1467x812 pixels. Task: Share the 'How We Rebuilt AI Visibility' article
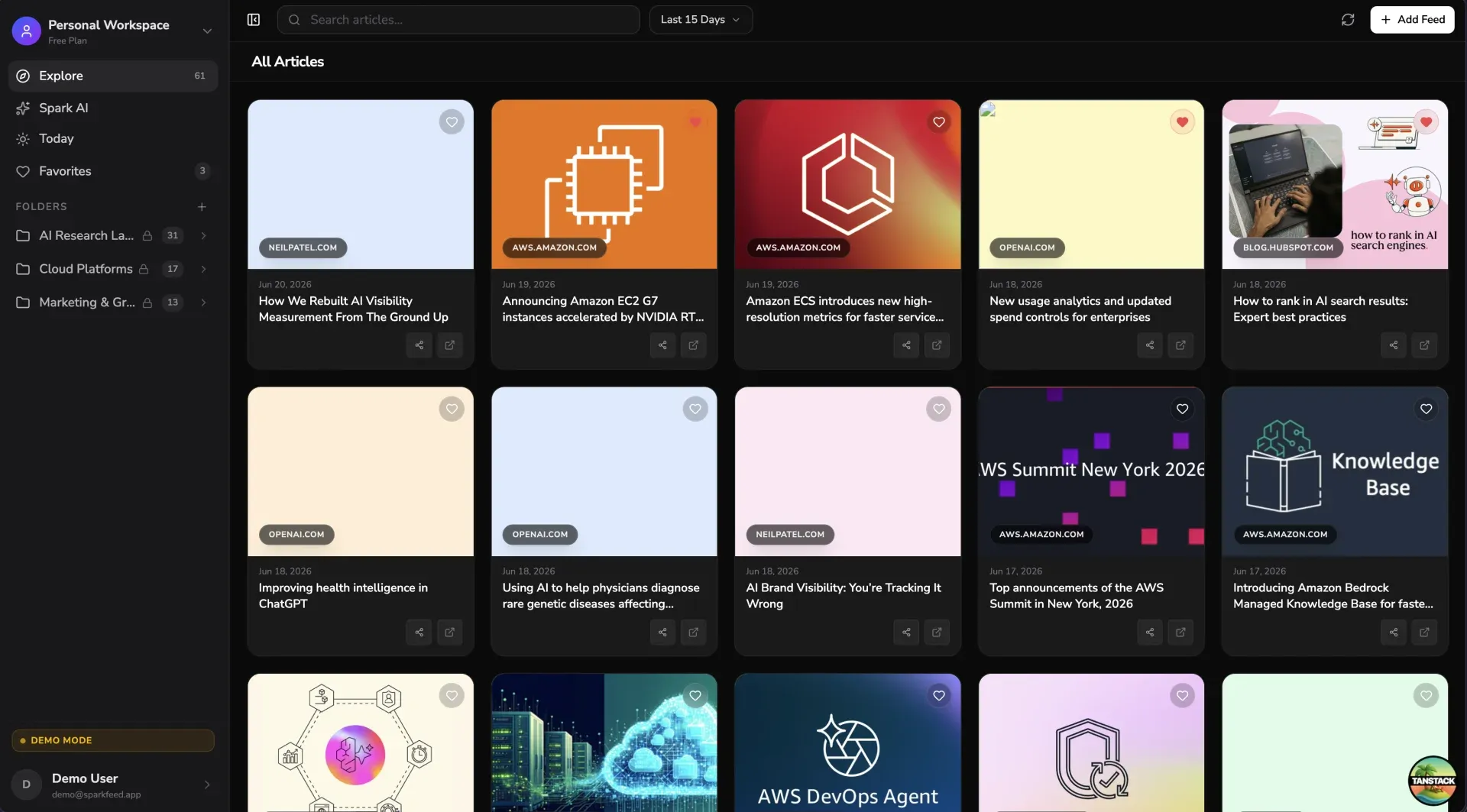click(x=419, y=345)
